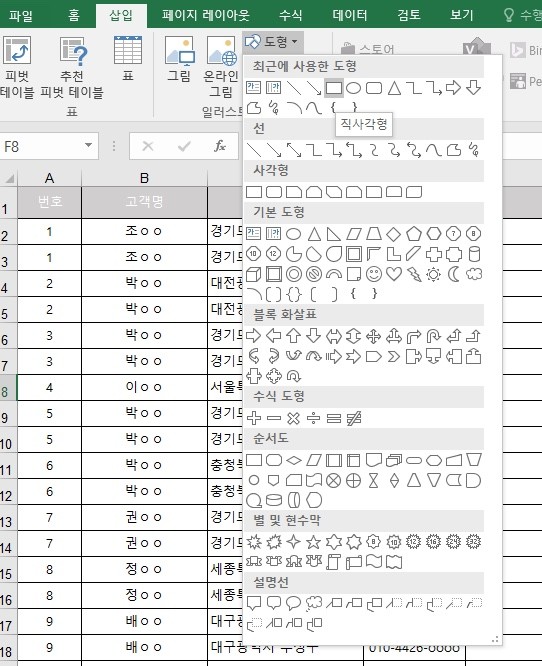
Task: Choose the down arrow in recently used shapes
Action: [x=473, y=88]
